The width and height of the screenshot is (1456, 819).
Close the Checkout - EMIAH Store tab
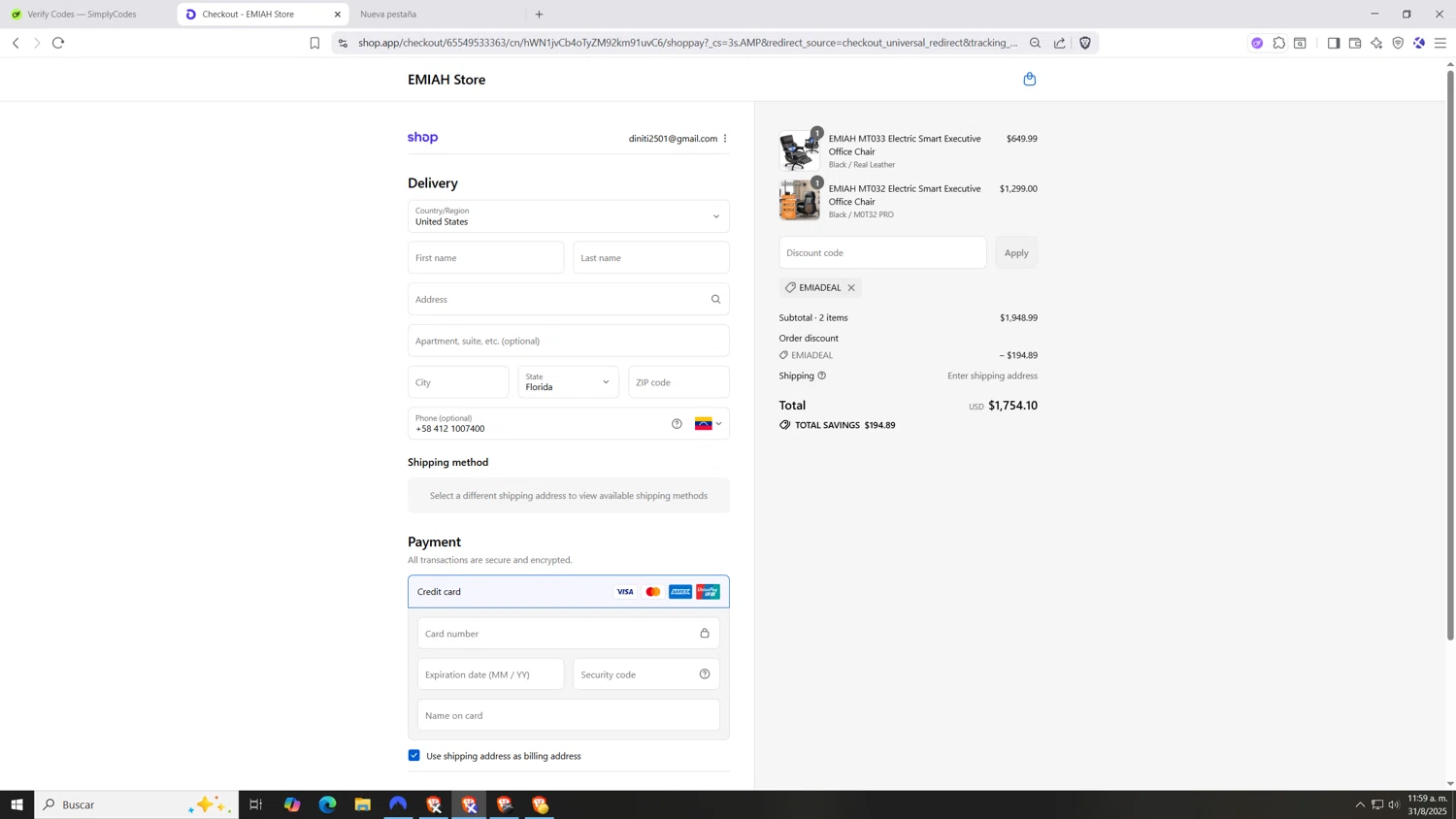pyautogui.click(x=338, y=15)
